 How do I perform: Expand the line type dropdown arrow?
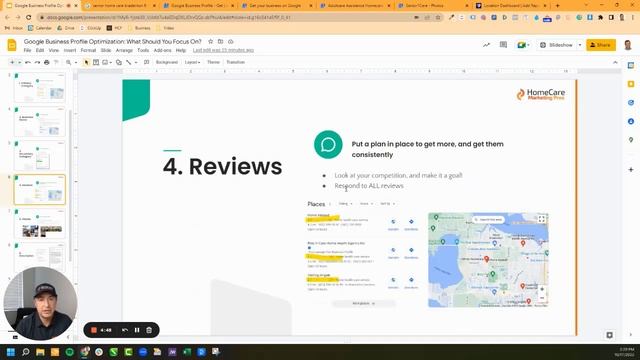point(136,62)
